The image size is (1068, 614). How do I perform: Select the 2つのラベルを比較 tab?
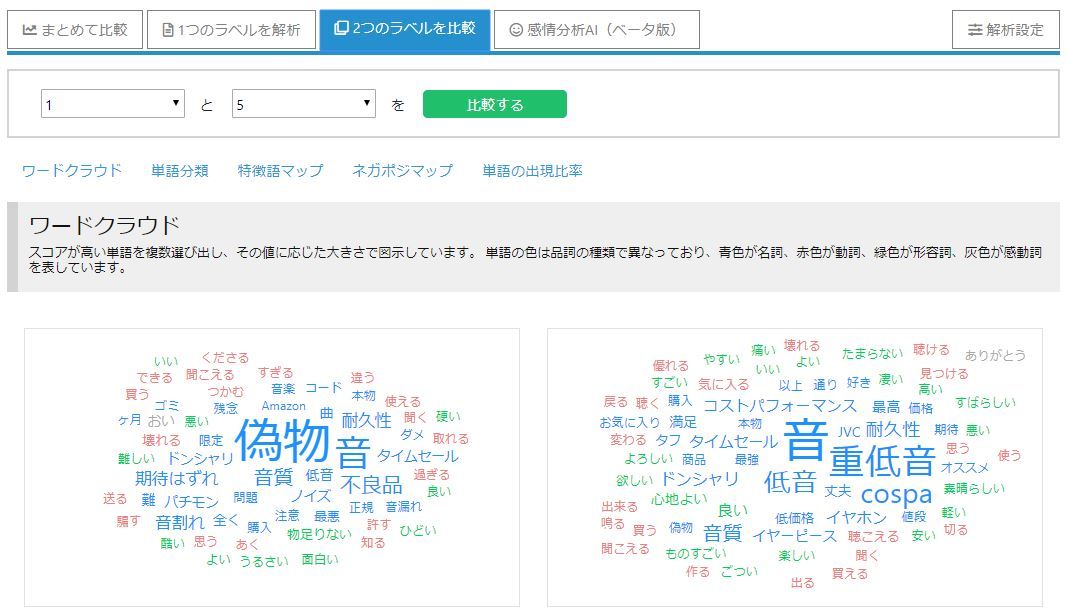tap(405, 30)
